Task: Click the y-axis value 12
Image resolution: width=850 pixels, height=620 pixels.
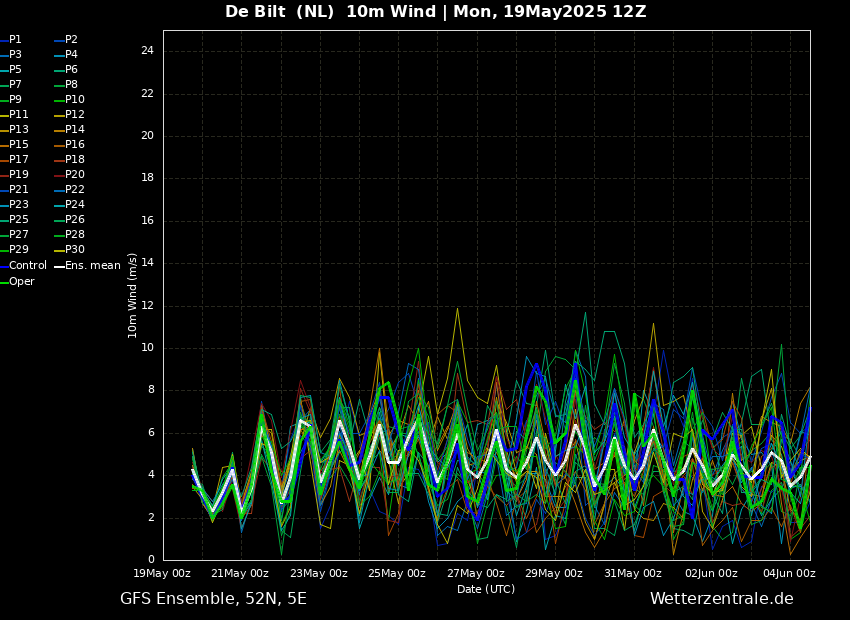Action: tap(147, 306)
